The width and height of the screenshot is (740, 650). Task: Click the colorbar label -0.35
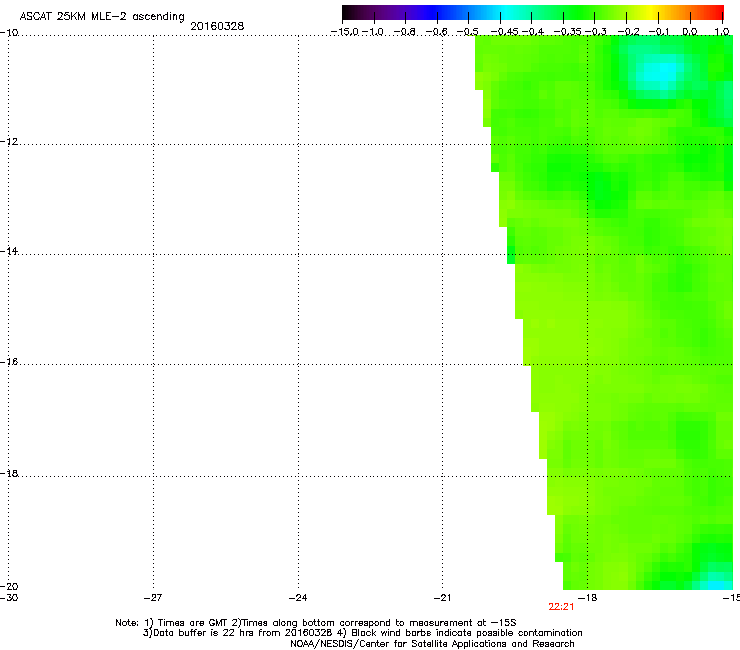(567, 32)
